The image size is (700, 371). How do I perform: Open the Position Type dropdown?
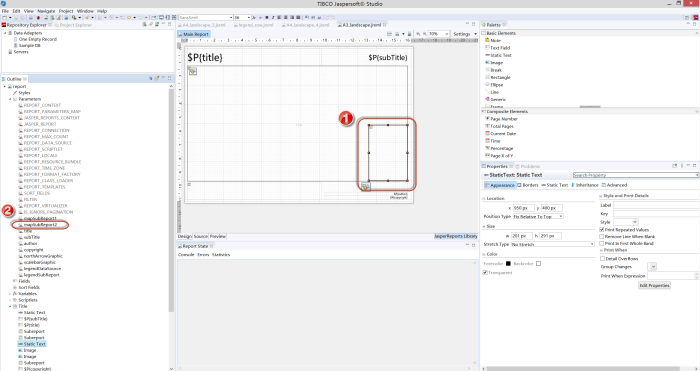pos(538,217)
